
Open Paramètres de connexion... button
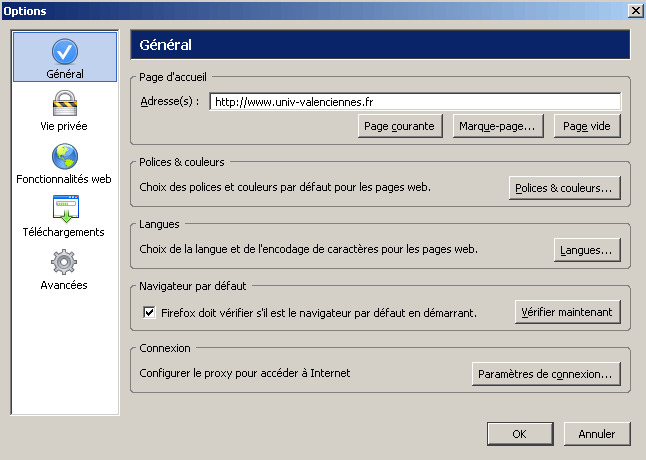coord(545,374)
